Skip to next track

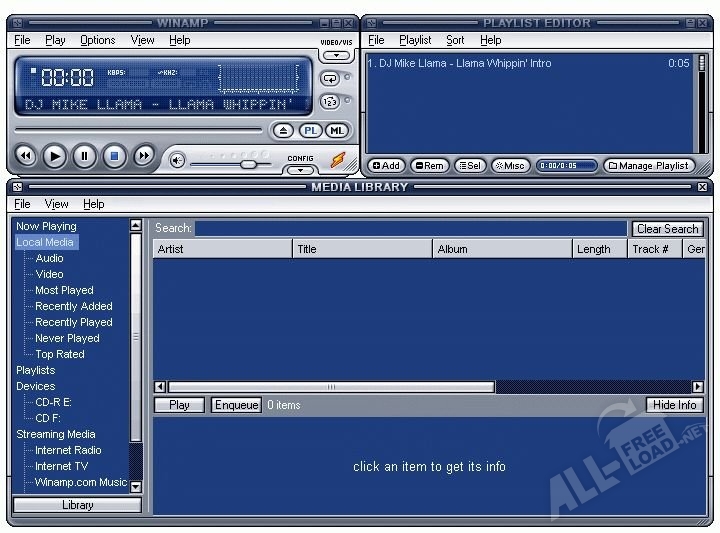tap(144, 156)
